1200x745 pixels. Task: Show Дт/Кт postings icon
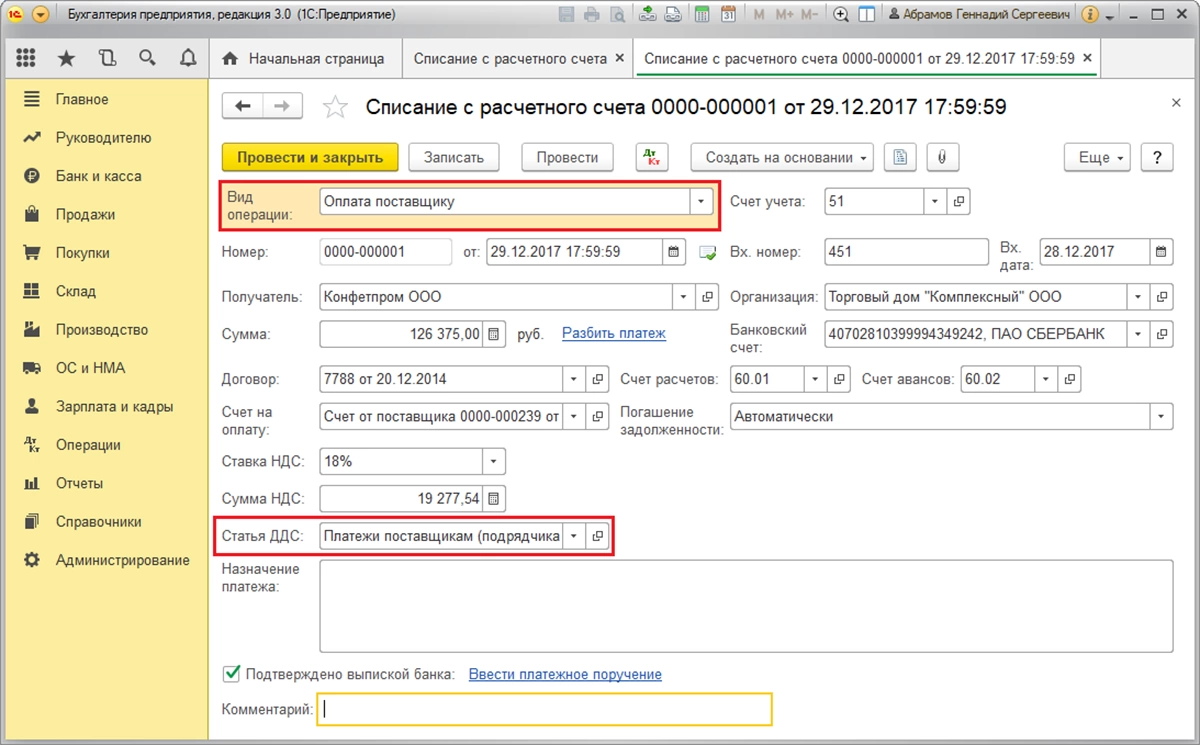(652, 157)
